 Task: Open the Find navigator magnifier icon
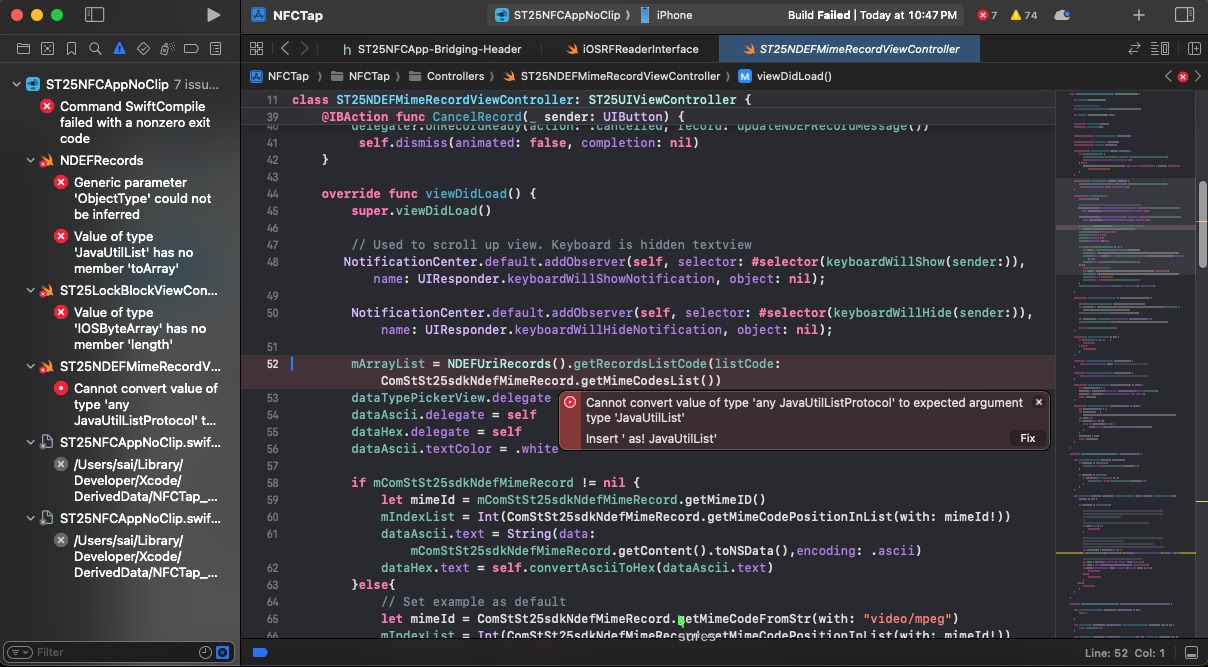click(95, 49)
